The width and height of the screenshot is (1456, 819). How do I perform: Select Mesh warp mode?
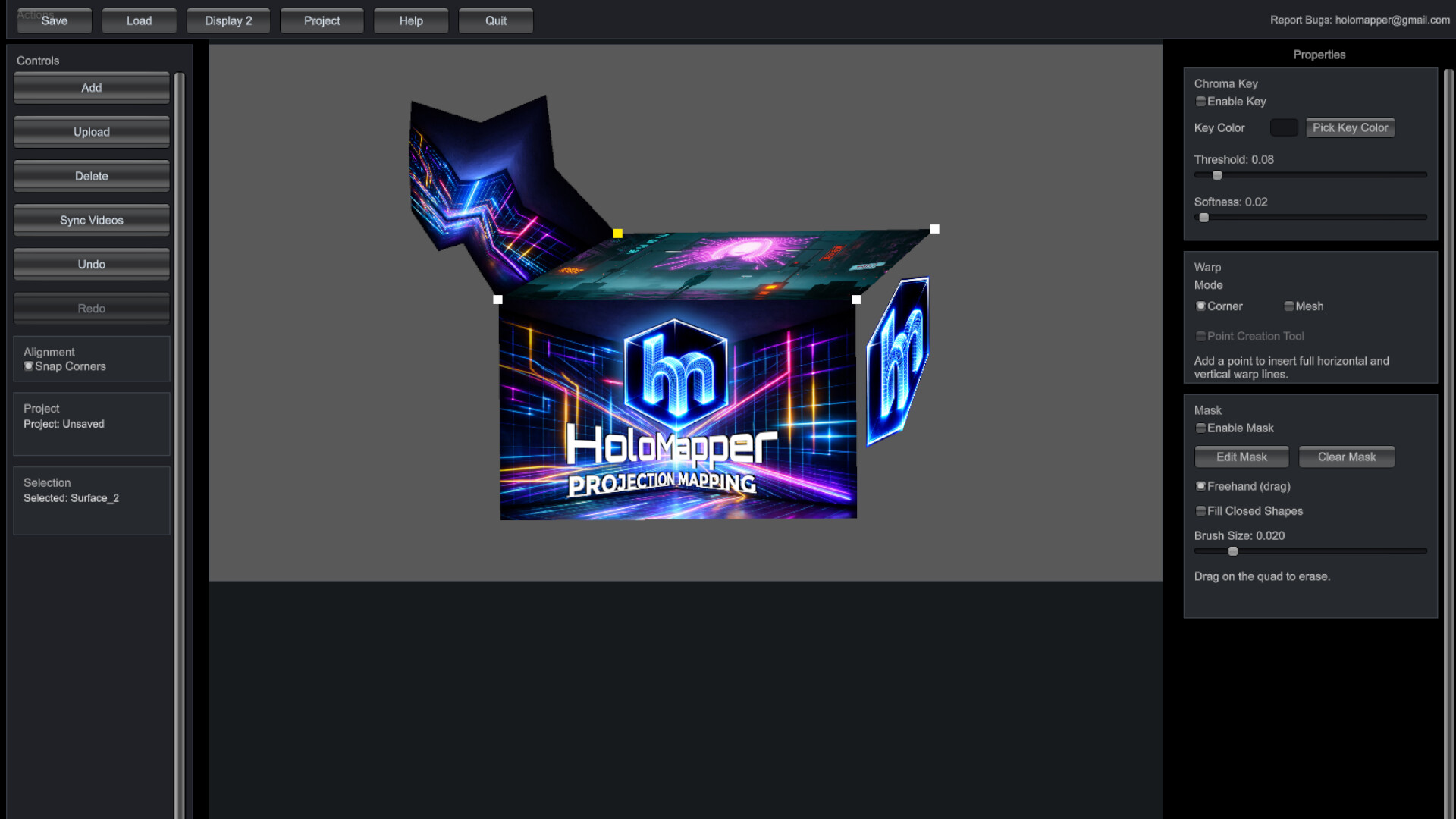tap(1289, 306)
